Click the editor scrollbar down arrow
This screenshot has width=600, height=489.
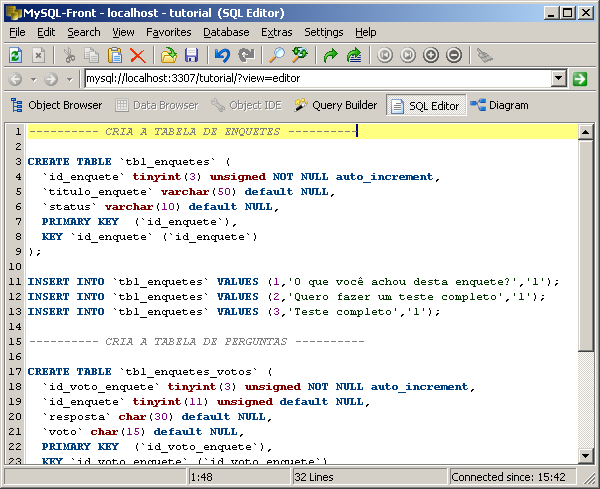point(585,455)
